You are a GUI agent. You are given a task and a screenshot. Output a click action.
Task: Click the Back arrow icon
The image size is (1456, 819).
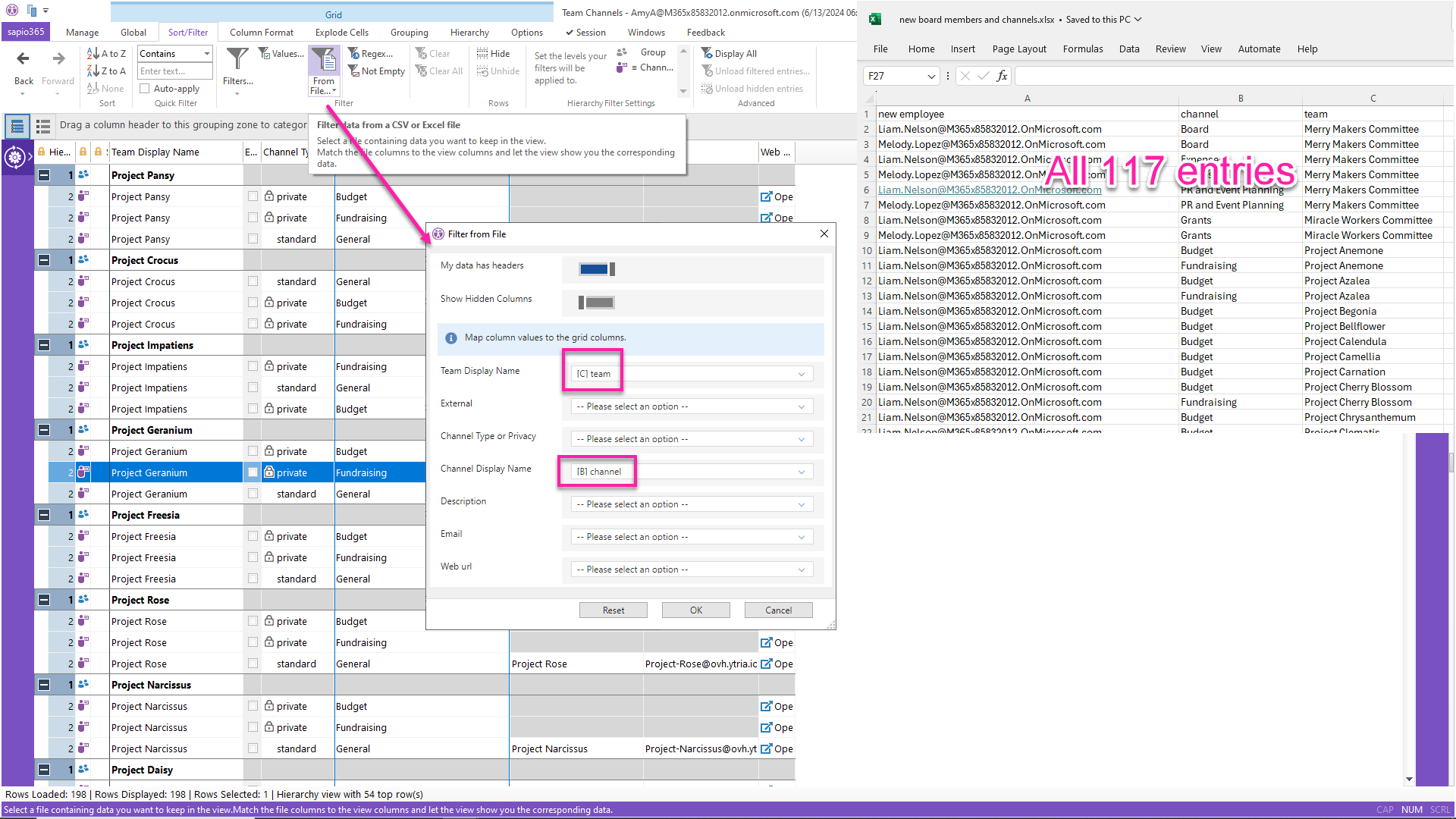[x=23, y=58]
